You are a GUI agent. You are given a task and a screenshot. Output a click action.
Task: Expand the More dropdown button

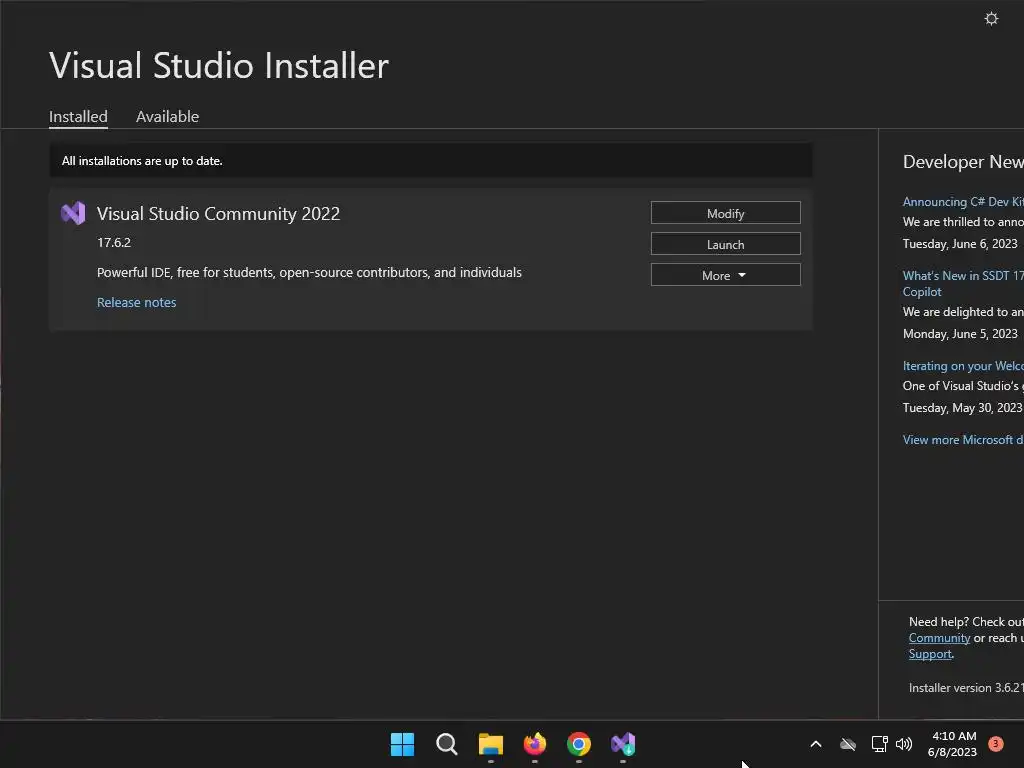point(726,275)
